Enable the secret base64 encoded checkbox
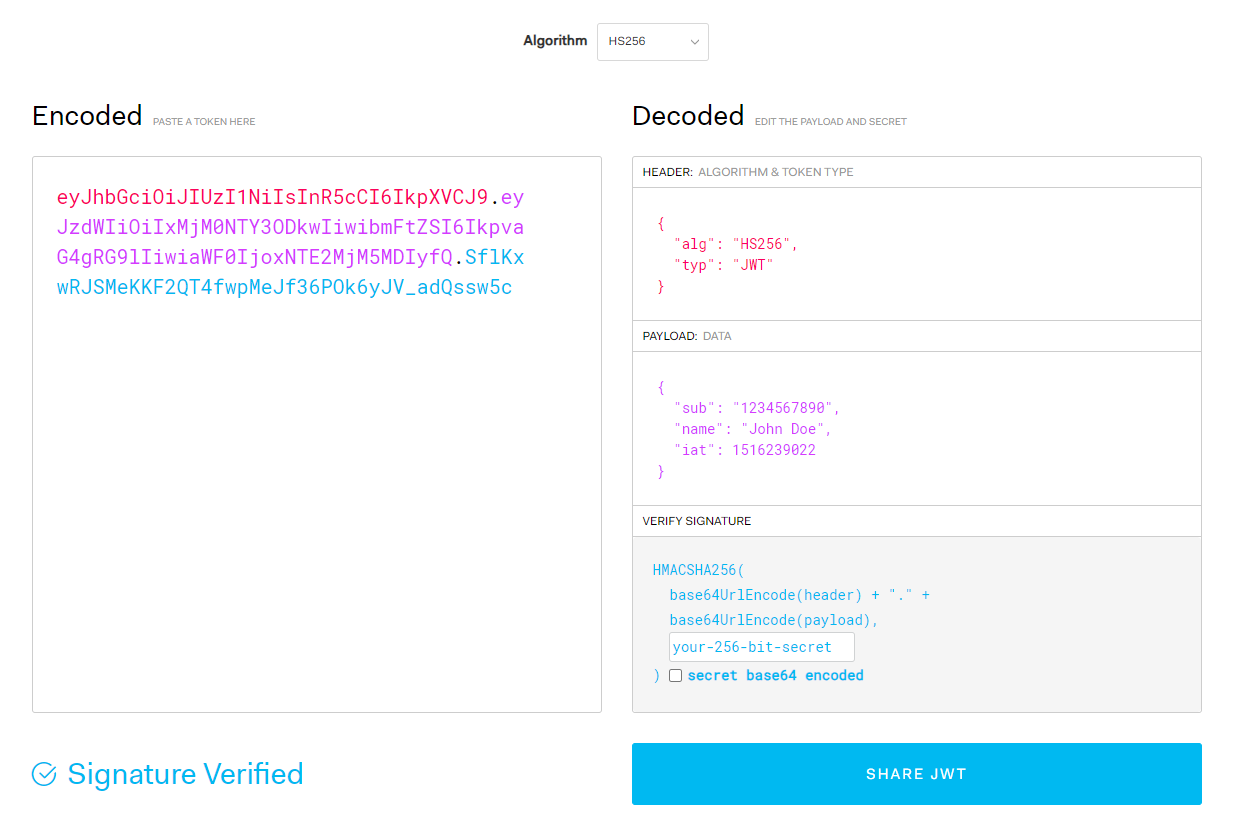The height and width of the screenshot is (832, 1239). tap(675, 675)
